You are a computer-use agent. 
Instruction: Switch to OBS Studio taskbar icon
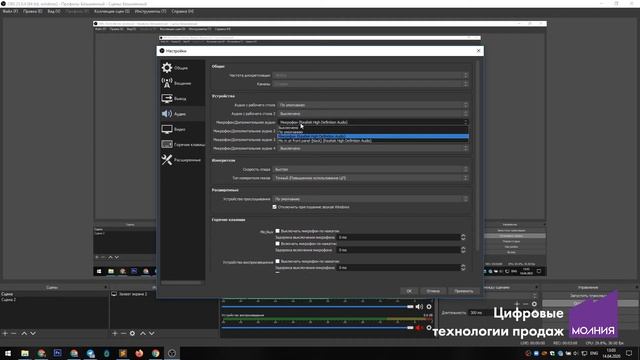[x=172, y=353]
